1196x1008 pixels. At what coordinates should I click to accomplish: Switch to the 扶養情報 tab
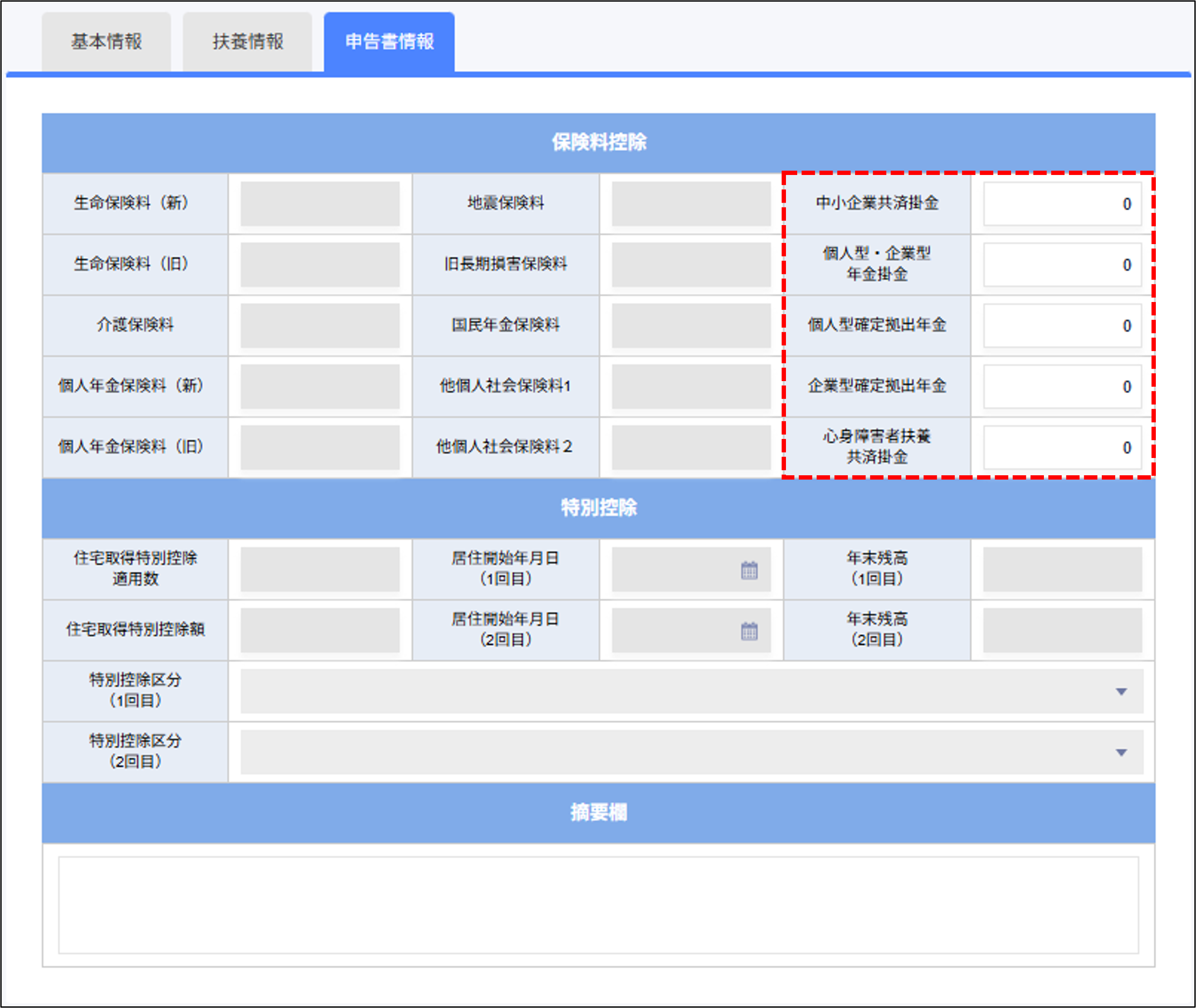coord(248,40)
